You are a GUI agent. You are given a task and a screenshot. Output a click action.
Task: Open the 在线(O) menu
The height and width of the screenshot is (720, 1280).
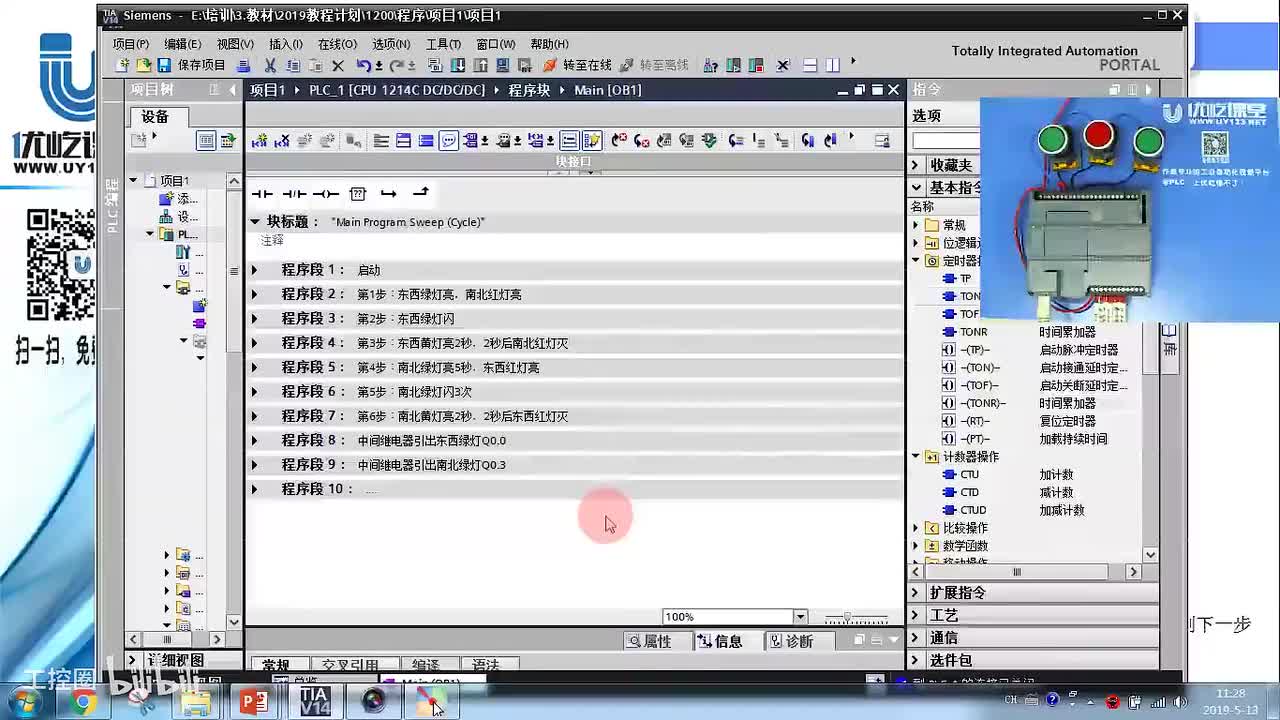coord(337,44)
